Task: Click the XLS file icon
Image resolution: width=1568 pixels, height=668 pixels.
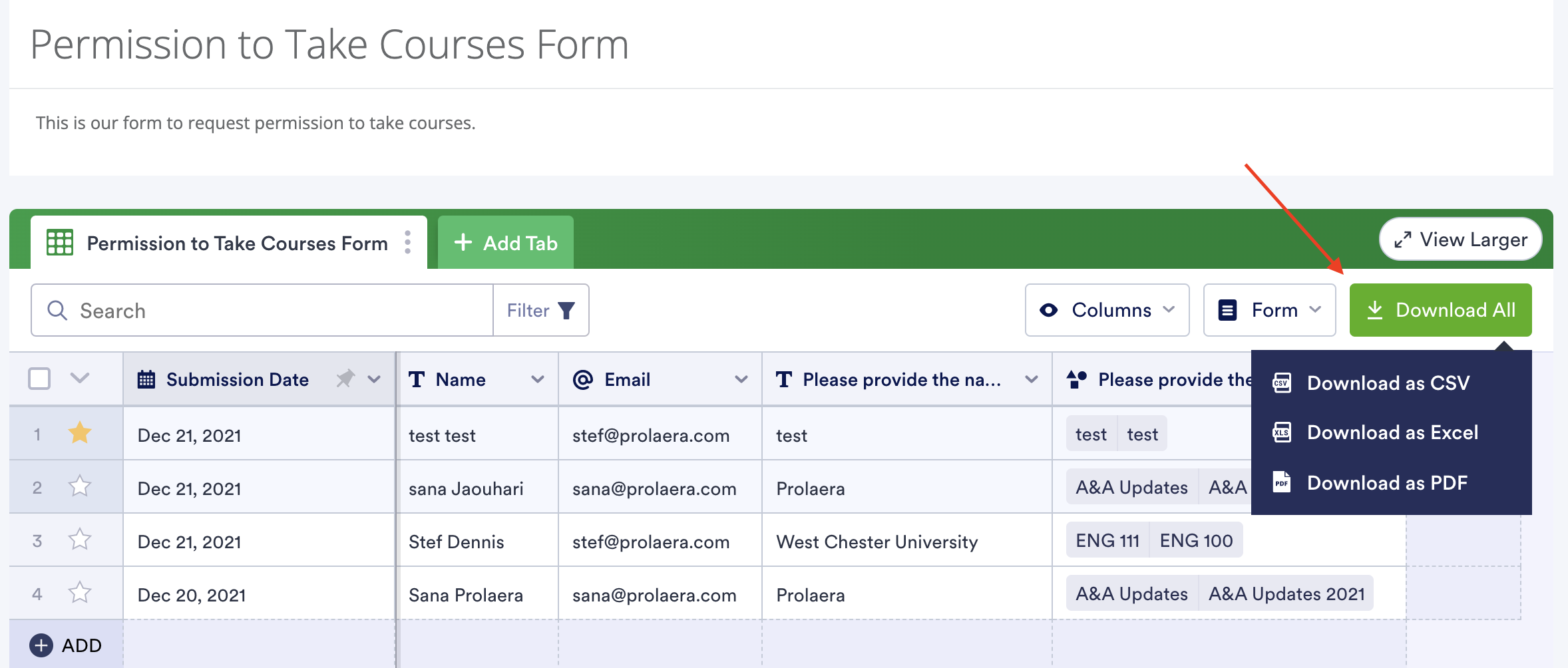Action: tap(1282, 432)
